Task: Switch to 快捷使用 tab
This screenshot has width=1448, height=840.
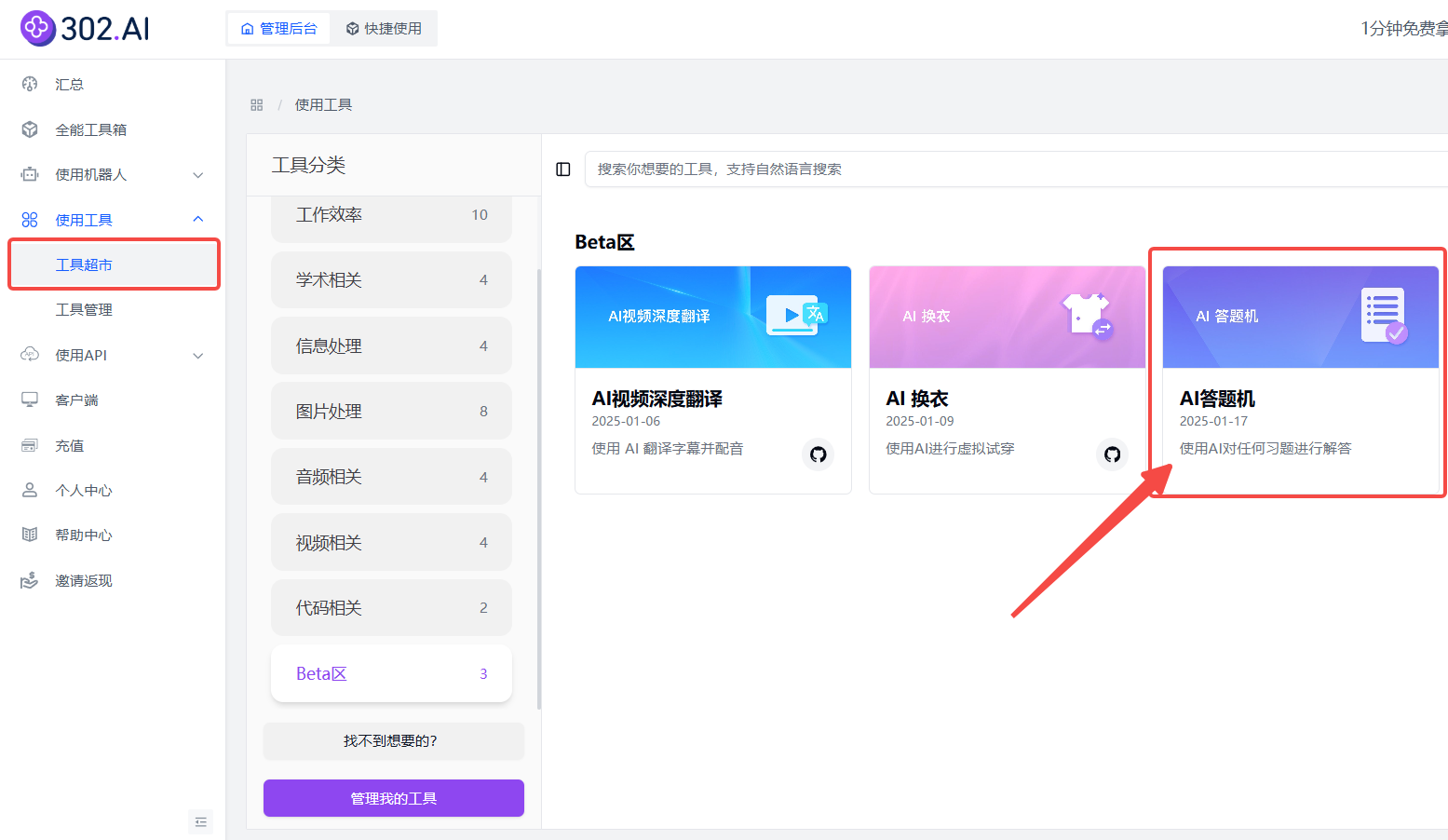Action: pos(384,29)
